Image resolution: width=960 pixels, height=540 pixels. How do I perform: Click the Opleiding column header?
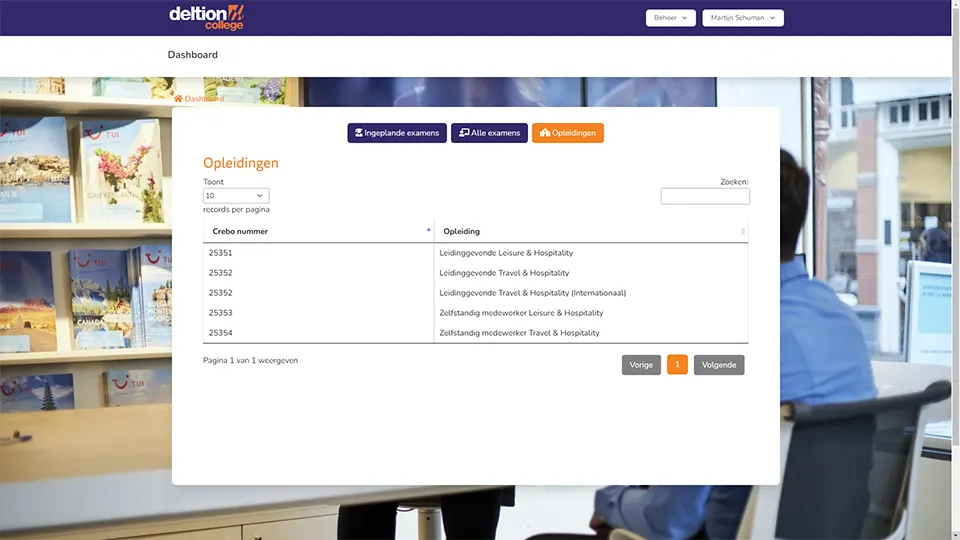[591, 231]
